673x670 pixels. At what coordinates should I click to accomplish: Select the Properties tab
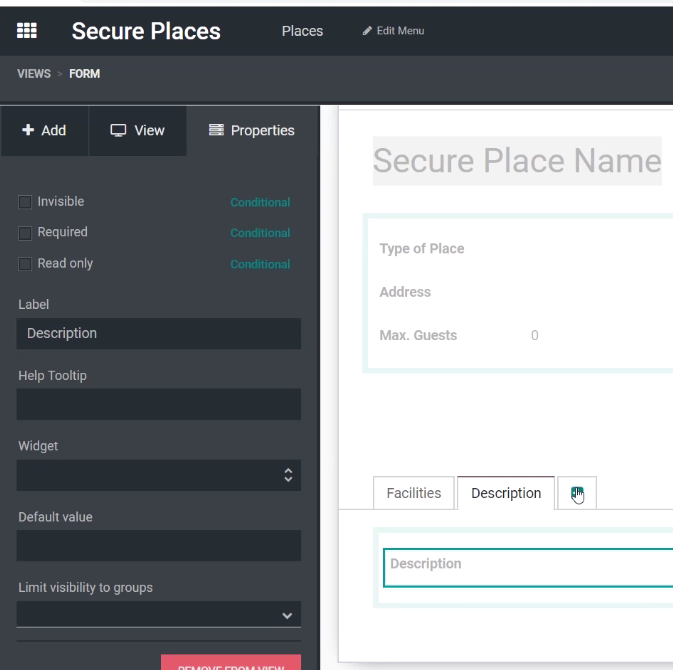(x=252, y=130)
